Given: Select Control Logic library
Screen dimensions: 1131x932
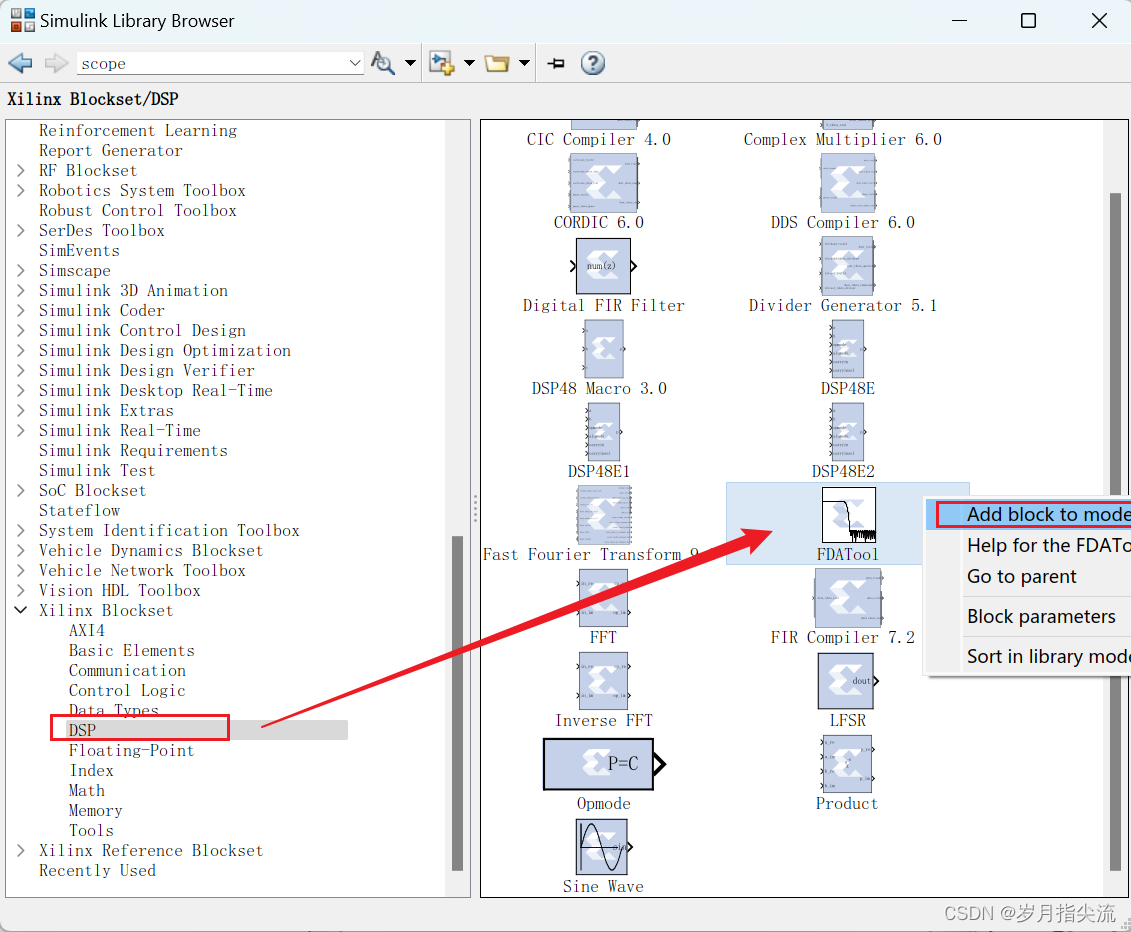Looking at the screenshot, I should point(127,690).
